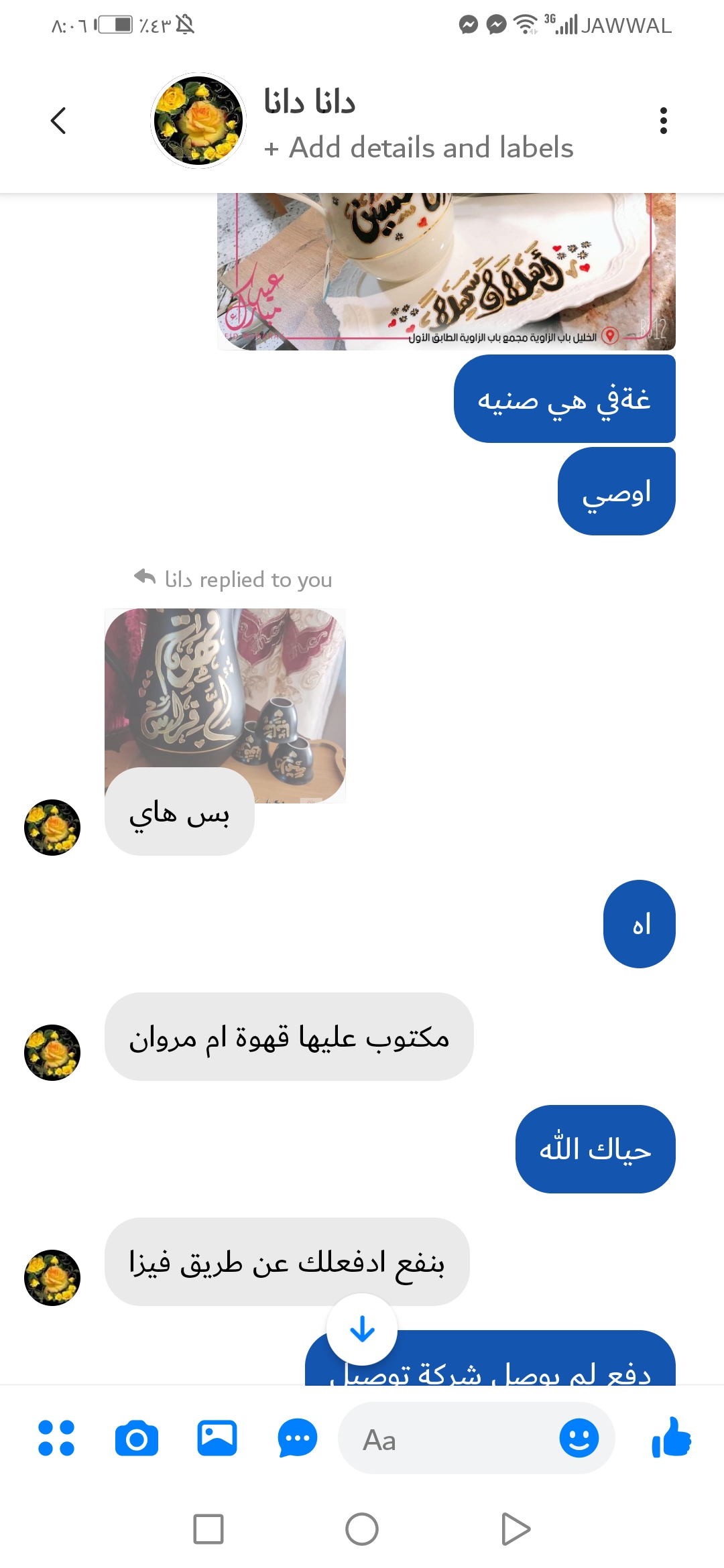Open the rose profile picture in header
Screen dimensions: 724x1568
tap(198, 121)
